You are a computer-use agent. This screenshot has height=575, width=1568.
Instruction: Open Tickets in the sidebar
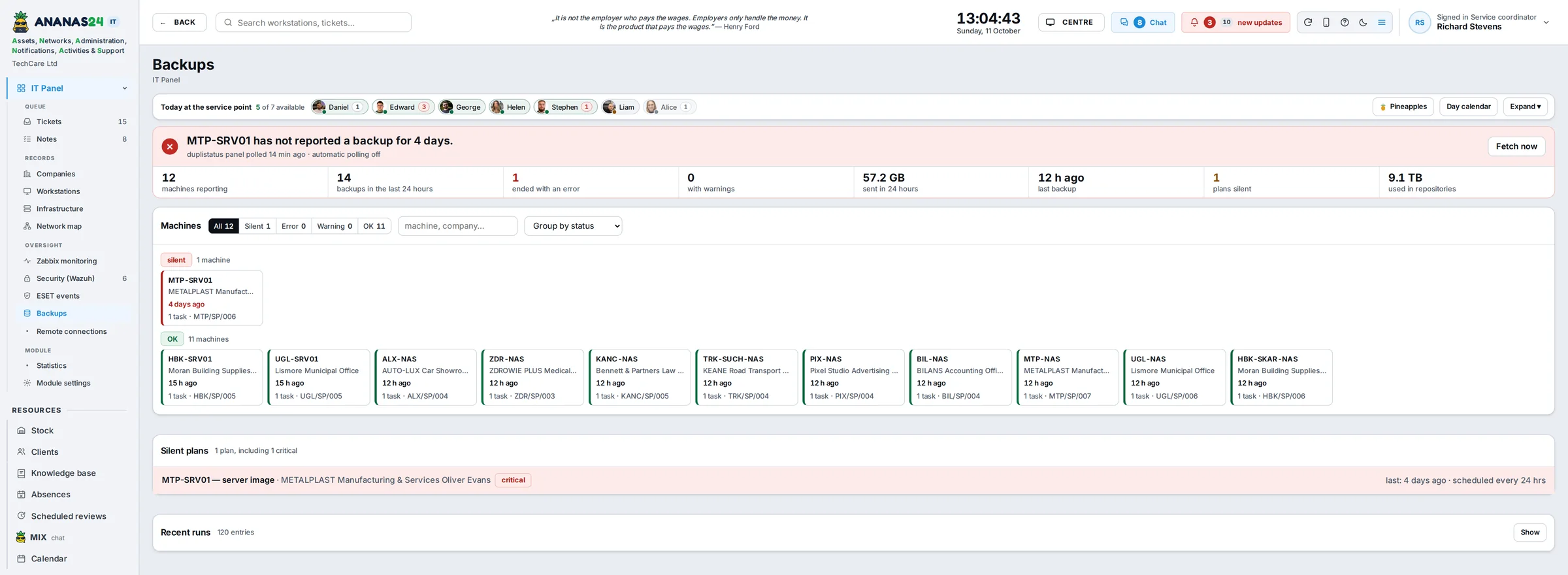click(75, 122)
